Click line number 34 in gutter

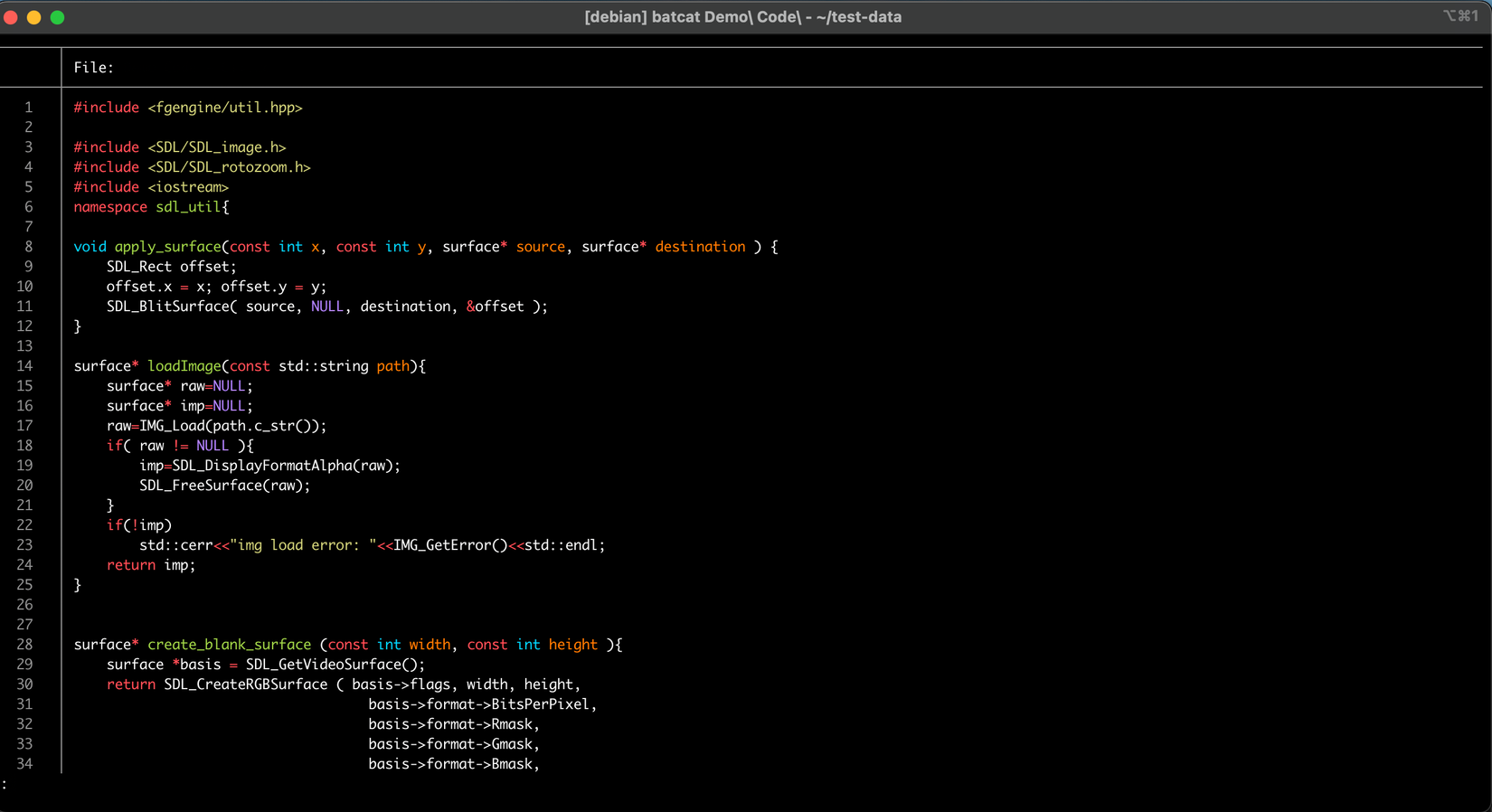point(24,764)
